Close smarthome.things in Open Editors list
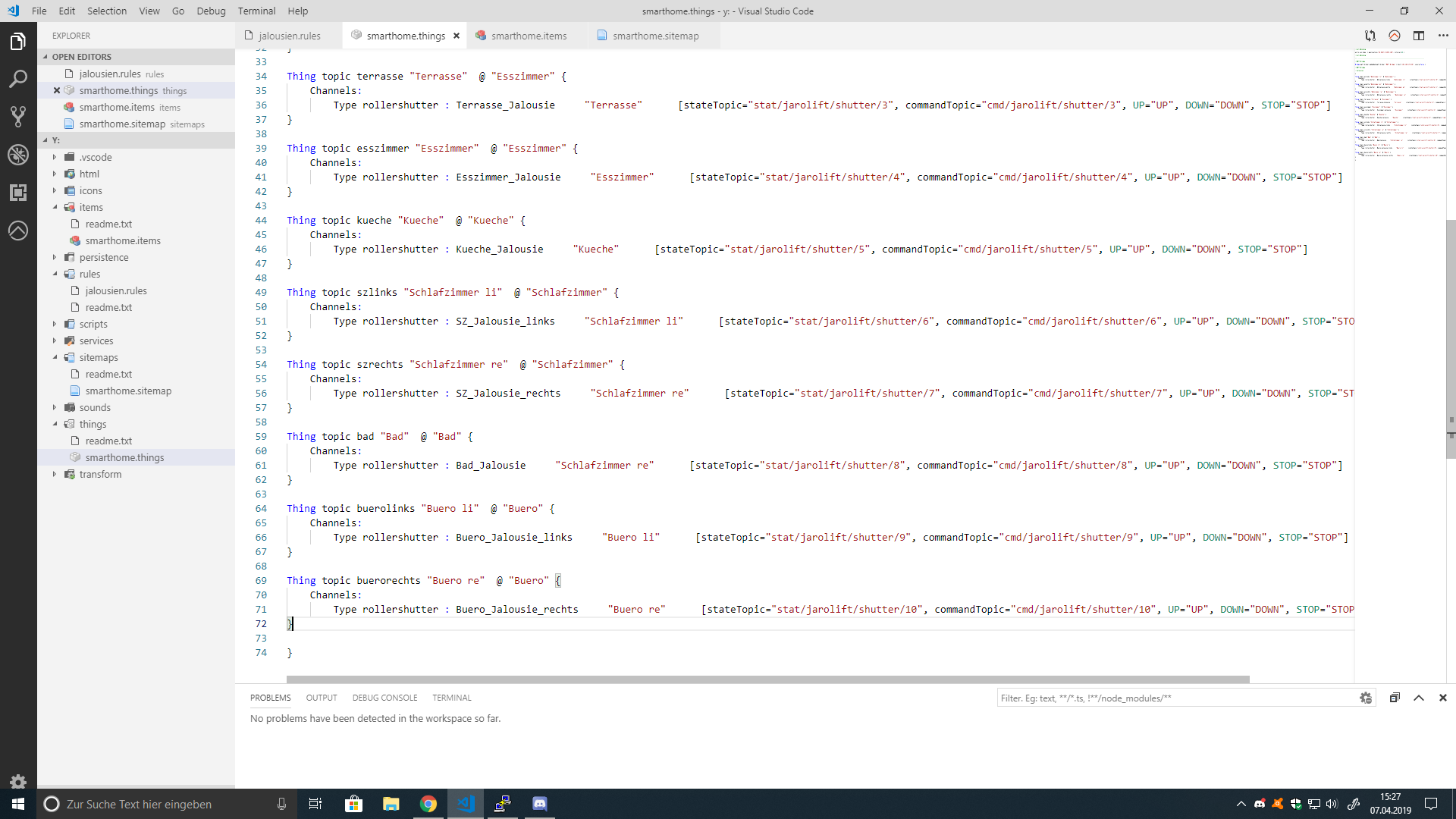 click(57, 90)
